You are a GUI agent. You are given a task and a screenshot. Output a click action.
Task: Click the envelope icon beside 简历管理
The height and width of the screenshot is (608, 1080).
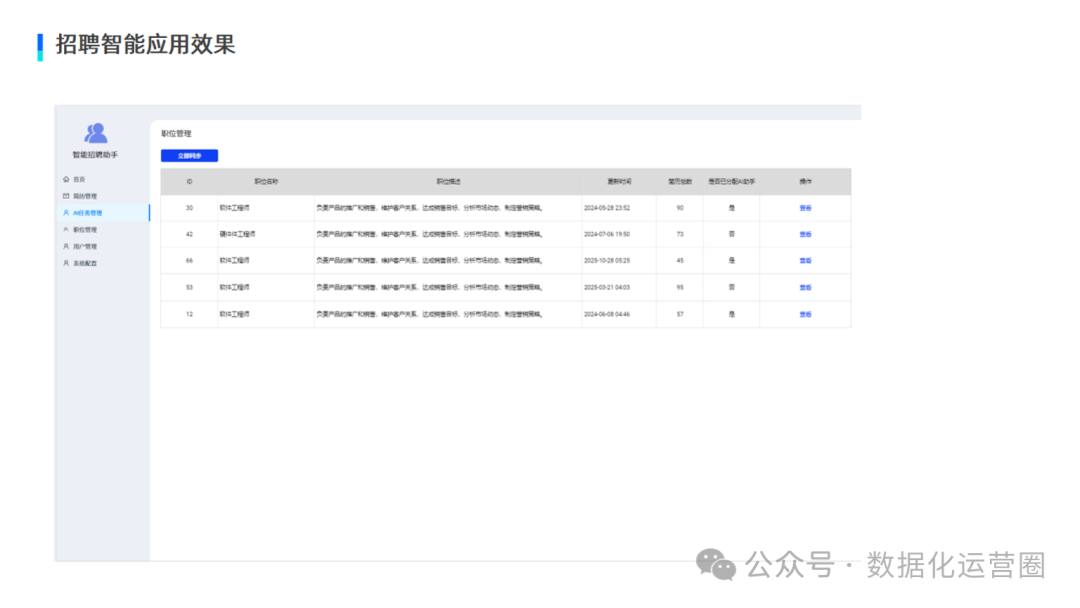click(66, 196)
